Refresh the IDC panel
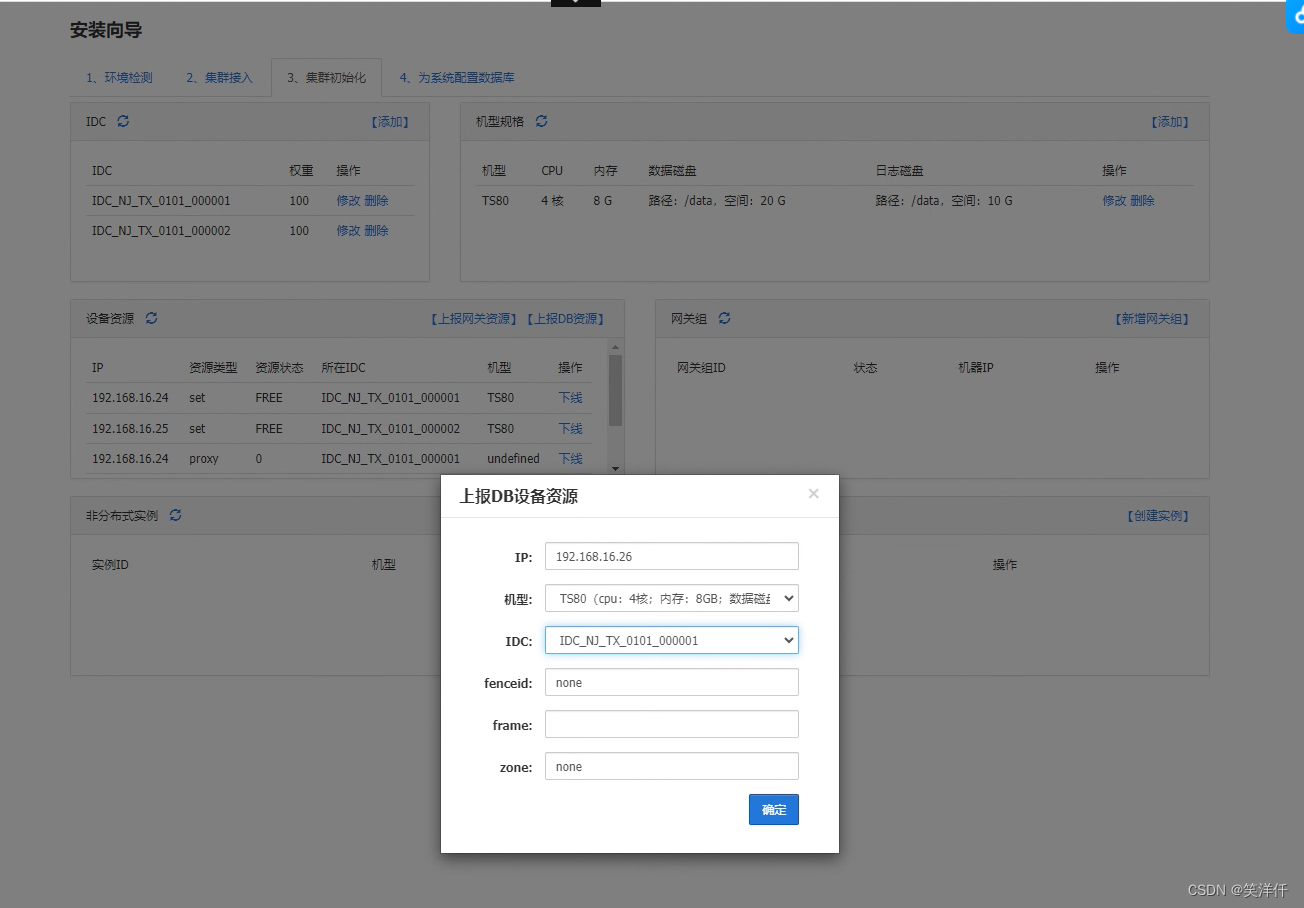 point(123,121)
